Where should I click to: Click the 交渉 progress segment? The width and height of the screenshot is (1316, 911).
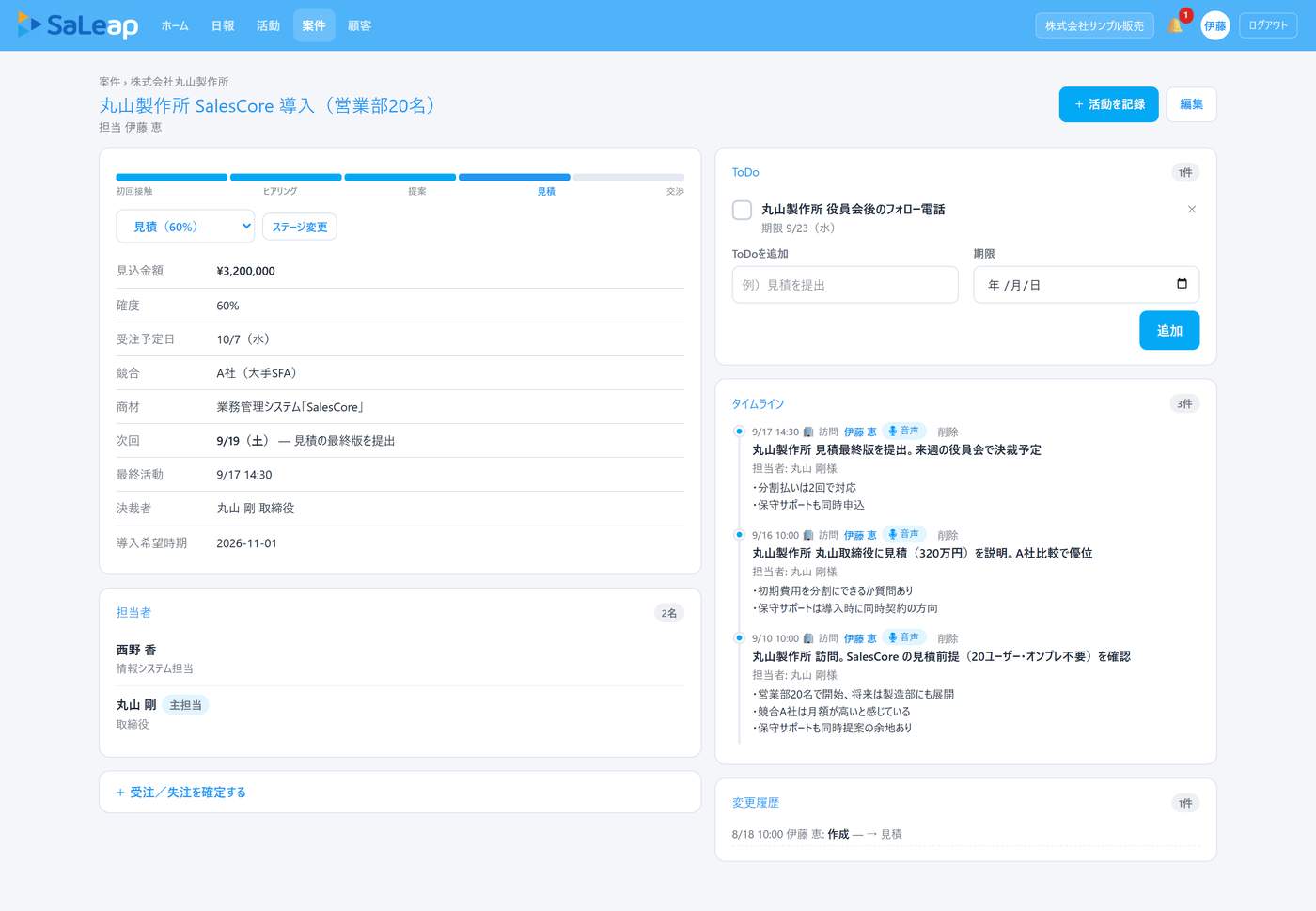(x=629, y=177)
